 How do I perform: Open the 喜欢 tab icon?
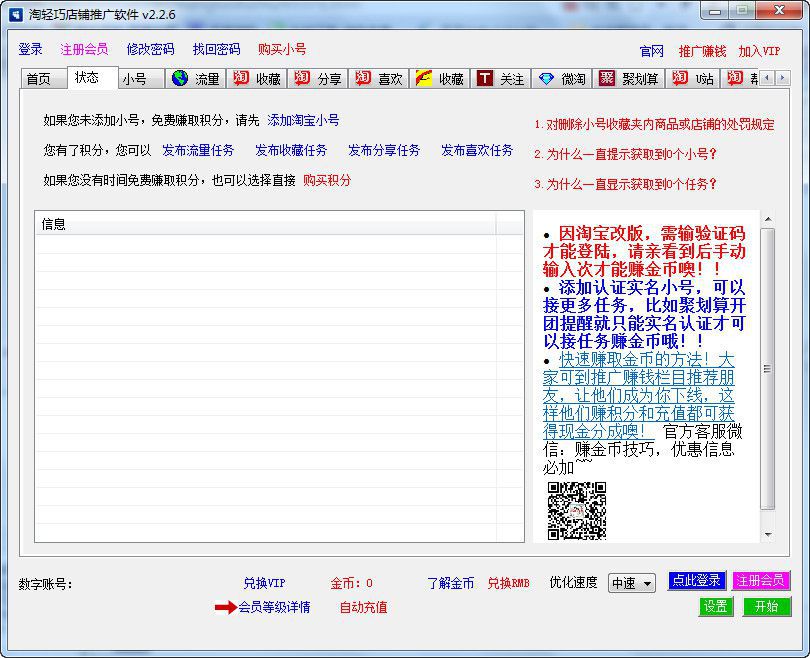point(377,78)
